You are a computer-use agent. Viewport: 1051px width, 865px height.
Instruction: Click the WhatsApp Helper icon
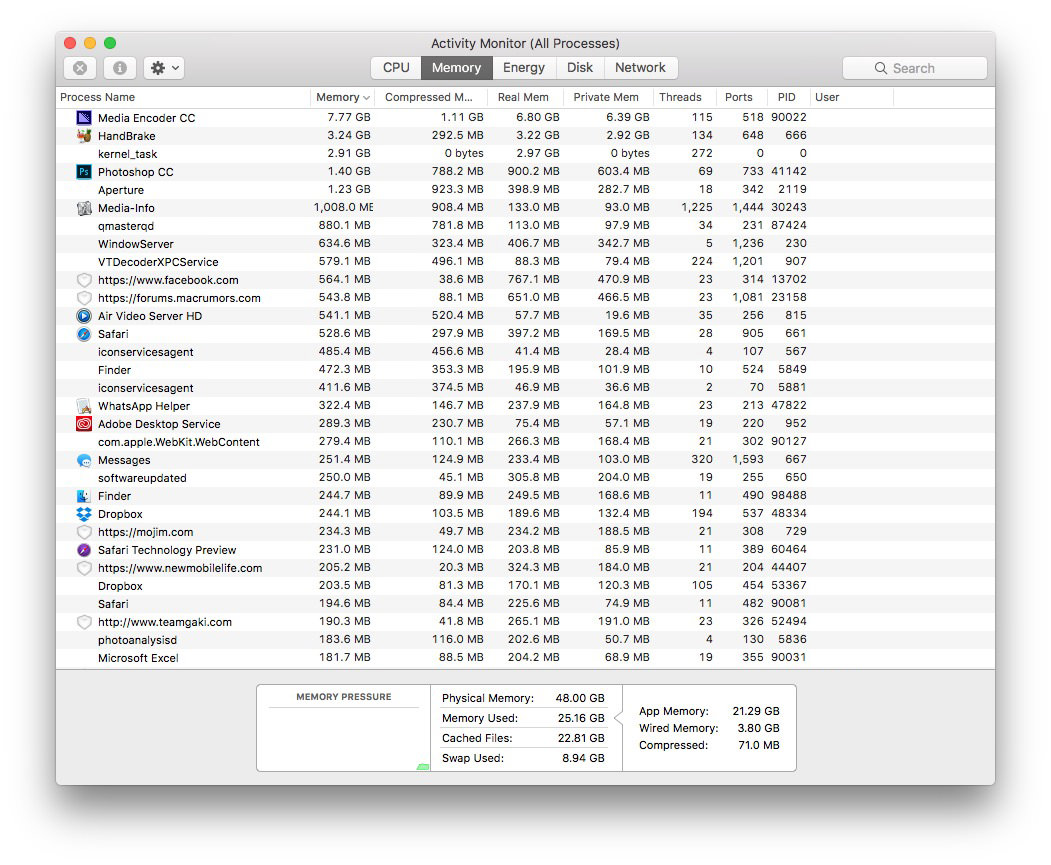coord(84,406)
